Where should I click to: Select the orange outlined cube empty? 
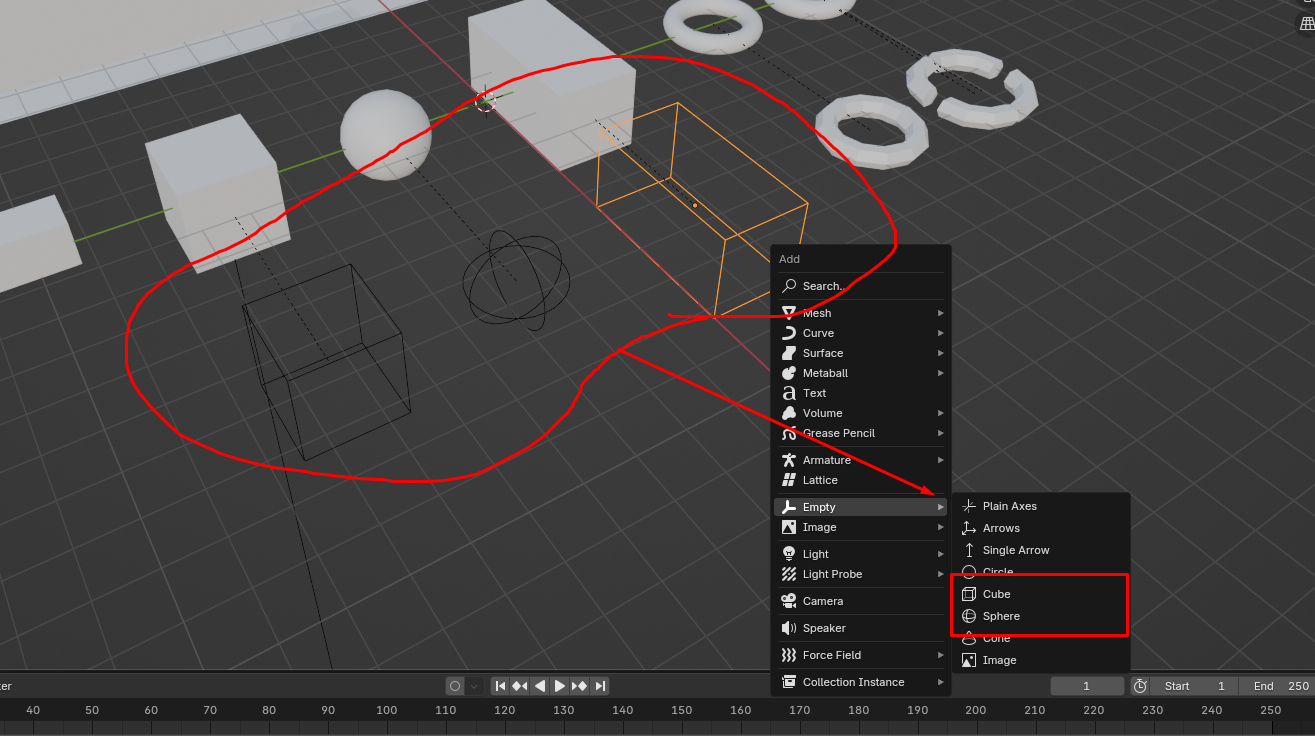pyautogui.click(x=702, y=208)
